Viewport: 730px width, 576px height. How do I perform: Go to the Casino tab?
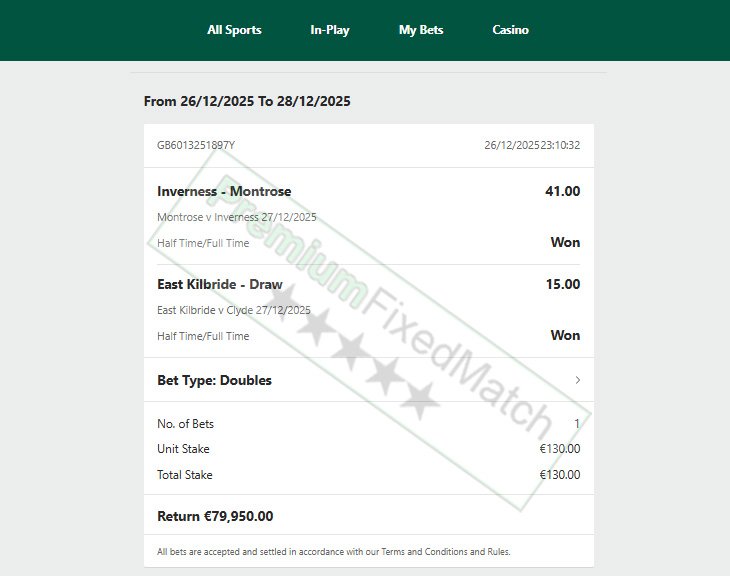pyautogui.click(x=510, y=30)
